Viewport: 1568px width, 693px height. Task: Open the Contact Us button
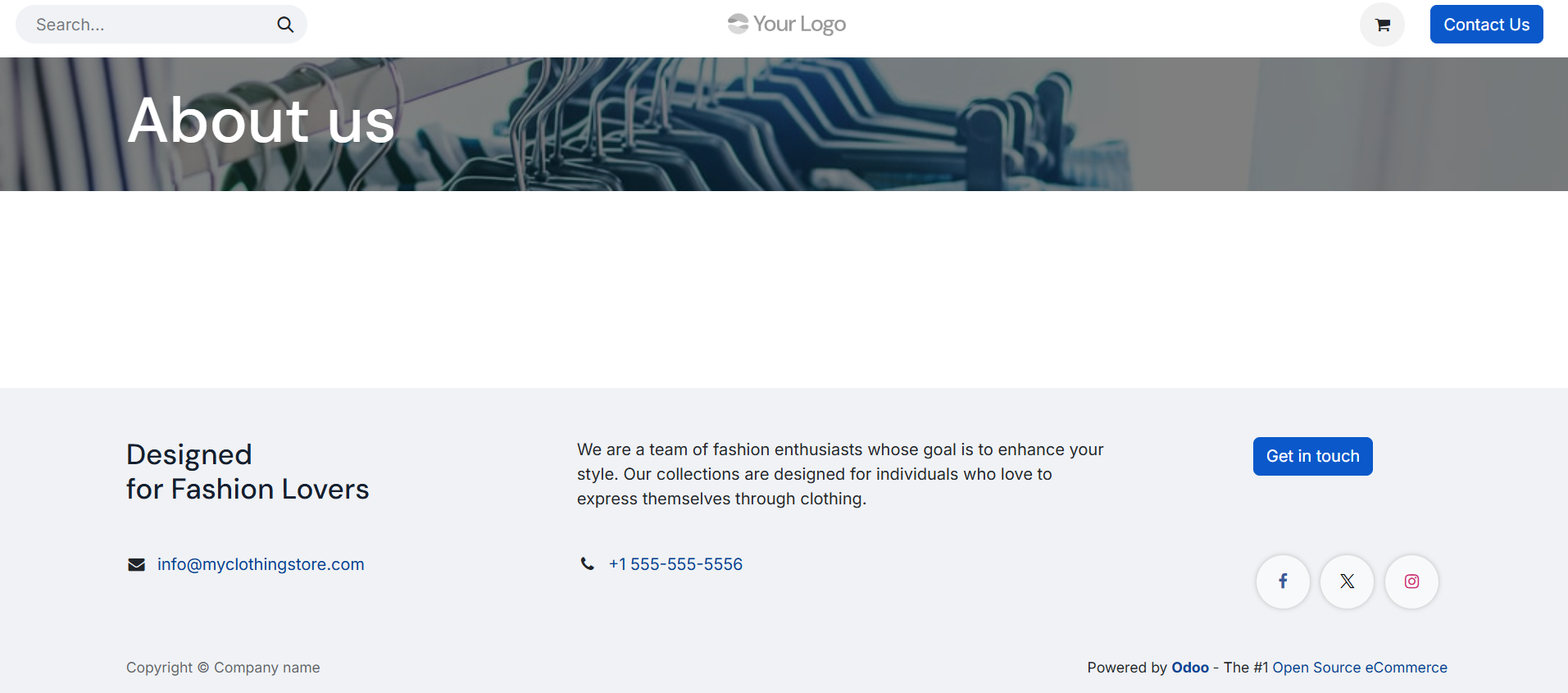click(1486, 25)
